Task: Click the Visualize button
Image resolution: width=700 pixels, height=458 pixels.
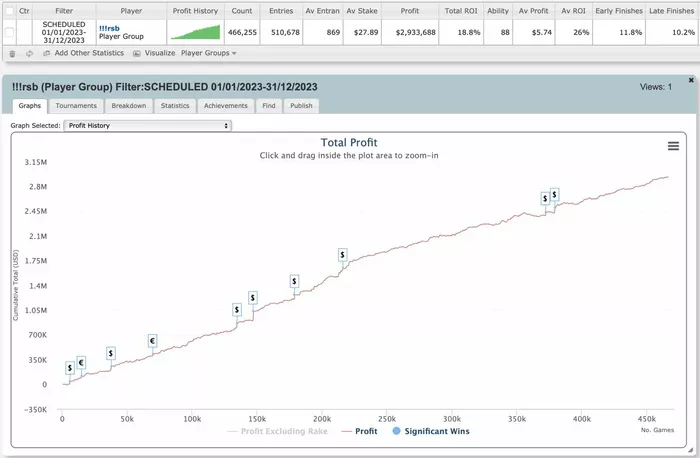Action: tap(160, 53)
